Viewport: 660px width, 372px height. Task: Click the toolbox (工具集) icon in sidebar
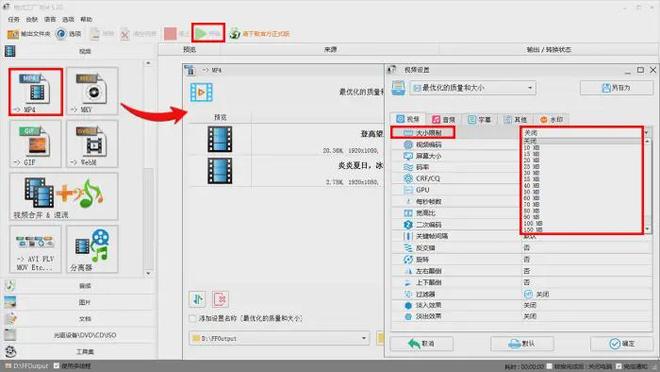point(11,351)
